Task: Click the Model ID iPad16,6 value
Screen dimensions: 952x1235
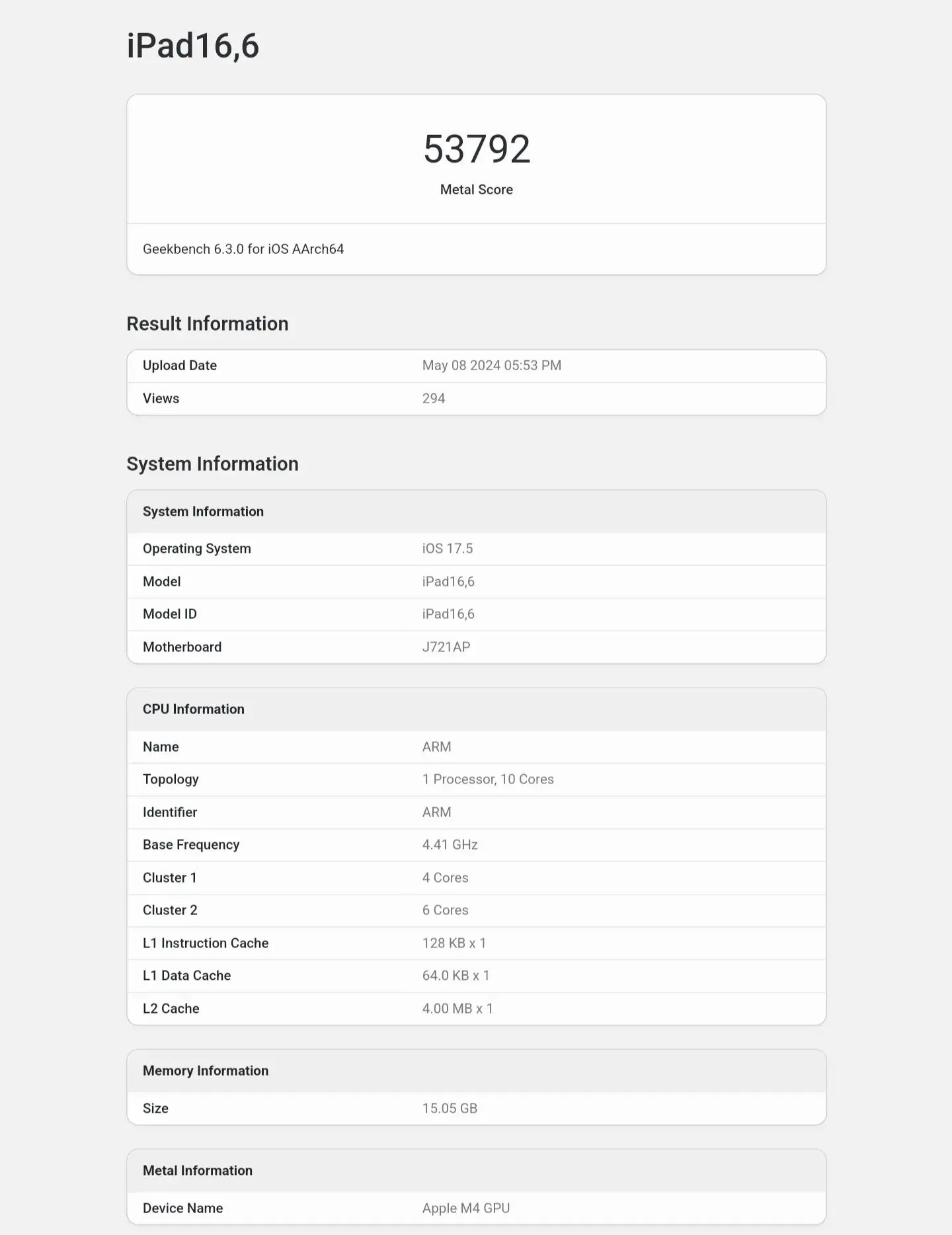Action: pos(448,614)
